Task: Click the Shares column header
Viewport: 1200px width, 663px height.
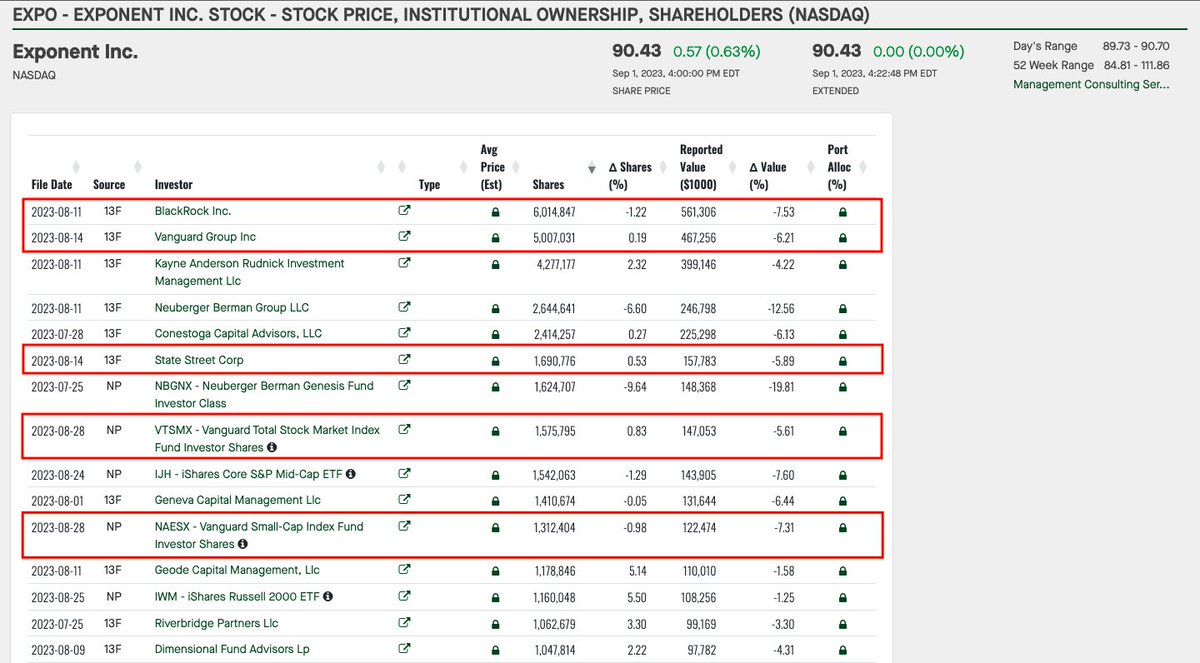Action: click(548, 185)
